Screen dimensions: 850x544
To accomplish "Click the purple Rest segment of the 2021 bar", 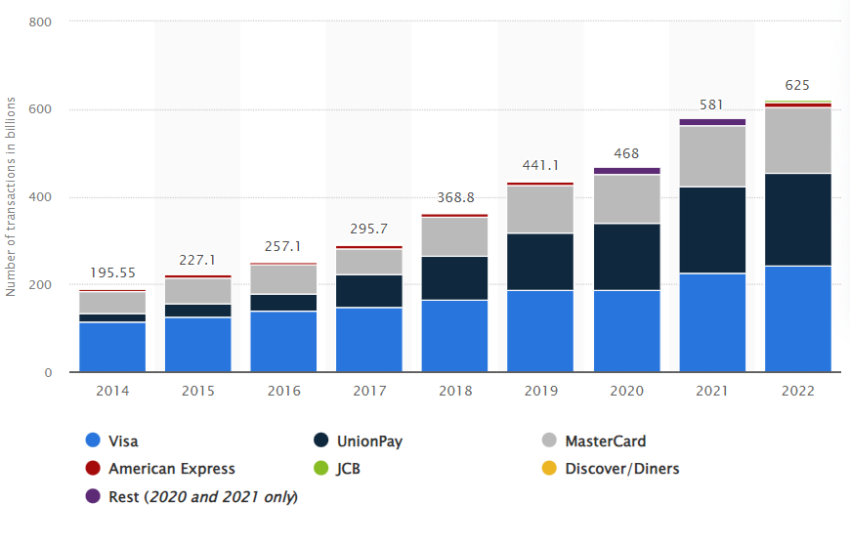I will click(x=712, y=122).
